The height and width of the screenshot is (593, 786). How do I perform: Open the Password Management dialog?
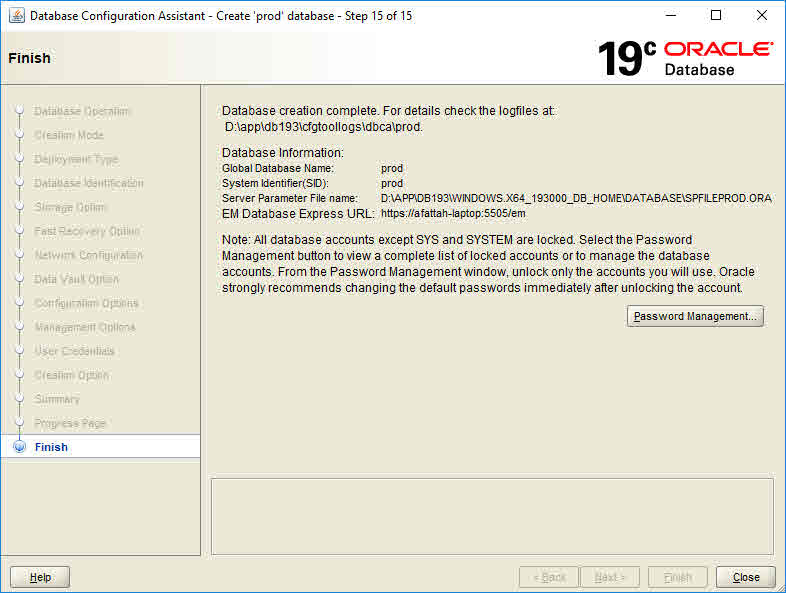coord(696,316)
